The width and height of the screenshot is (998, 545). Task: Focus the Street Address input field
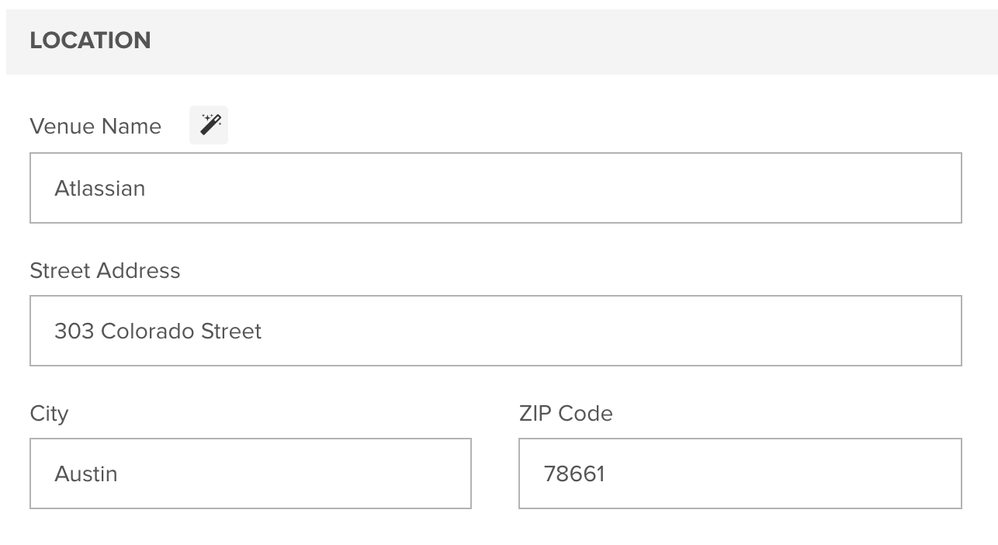tap(496, 330)
